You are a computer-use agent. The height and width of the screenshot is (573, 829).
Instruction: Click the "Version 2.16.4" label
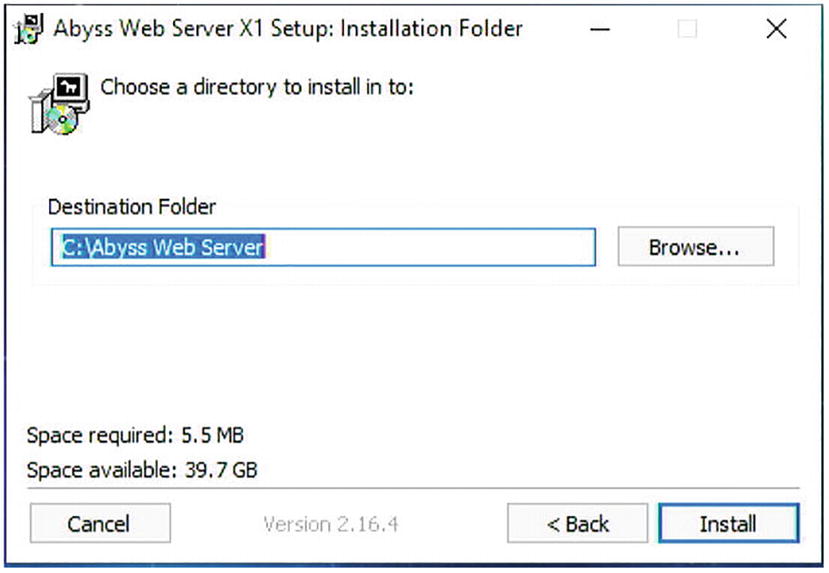click(331, 523)
